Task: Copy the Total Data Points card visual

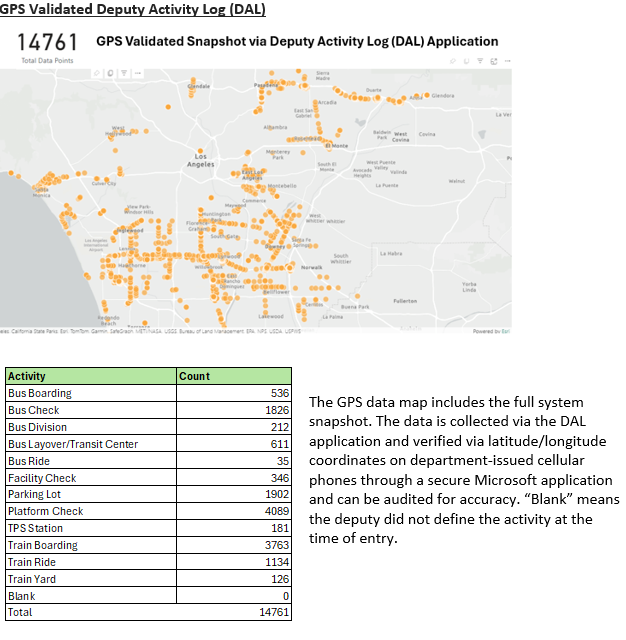Action: click(x=110, y=73)
